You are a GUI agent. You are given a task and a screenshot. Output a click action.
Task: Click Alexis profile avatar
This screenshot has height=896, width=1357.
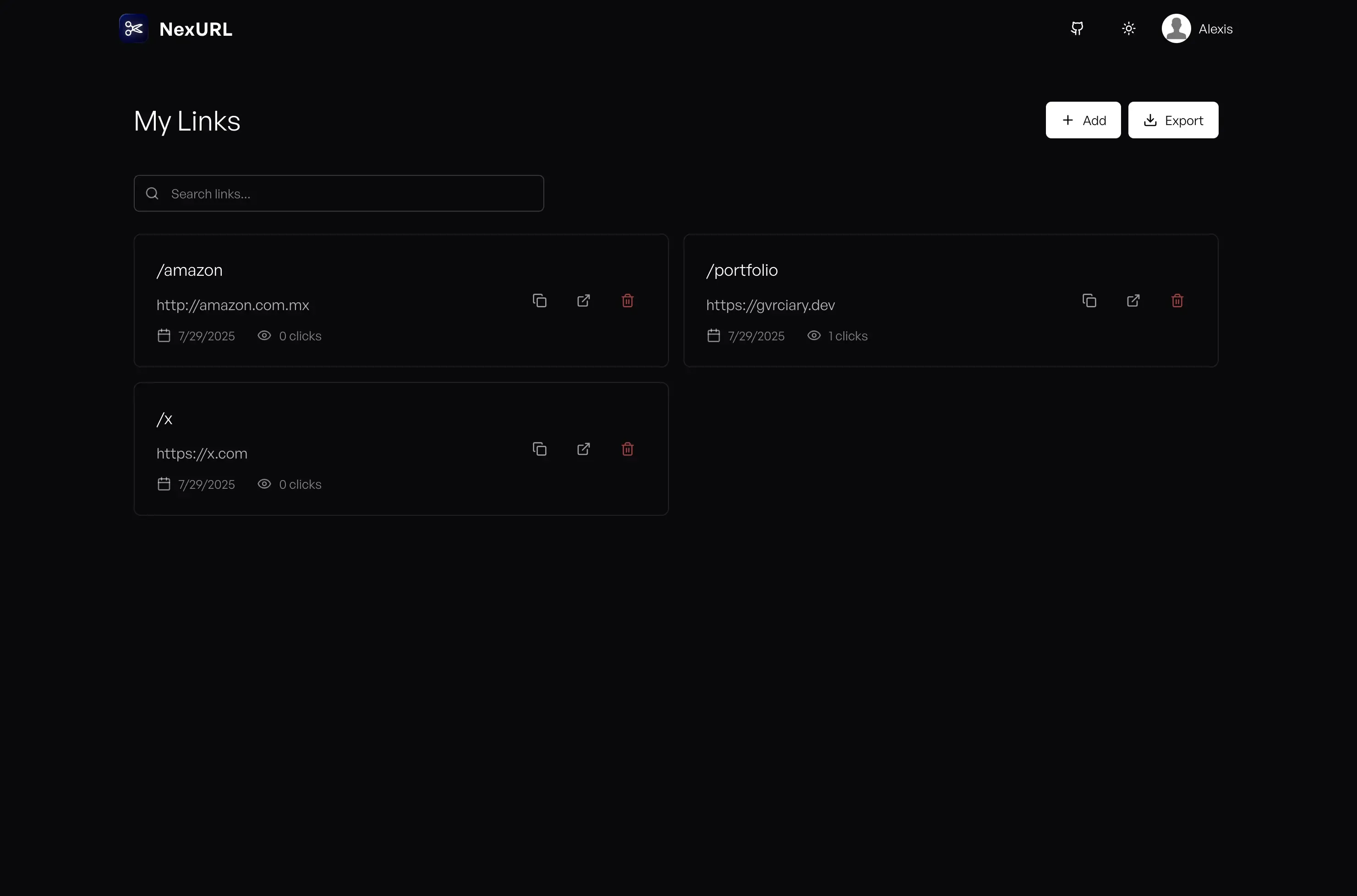tap(1176, 28)
